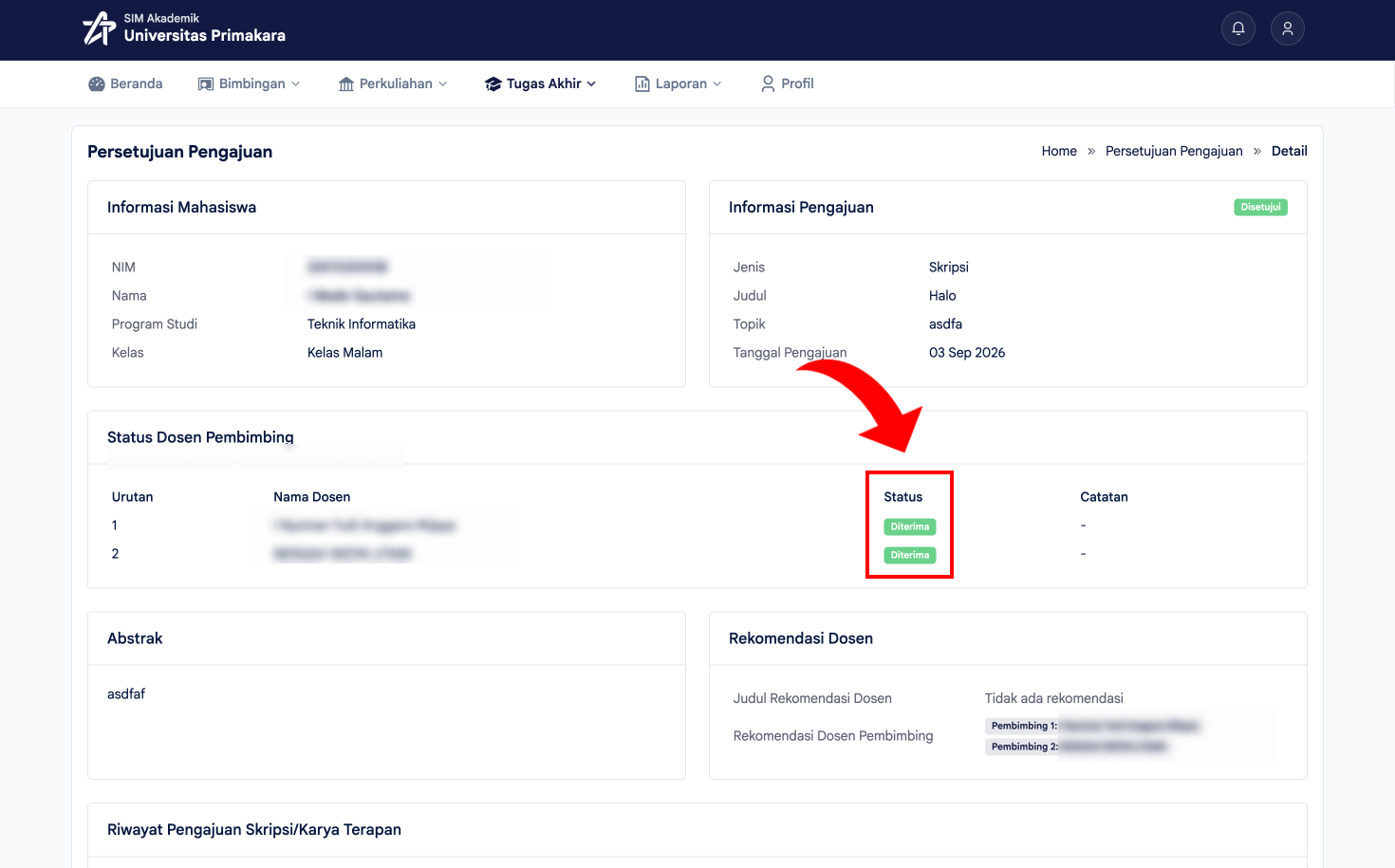The image size is (1395, 868).
Task: Open the user account icon
Action: (1288, 28)
